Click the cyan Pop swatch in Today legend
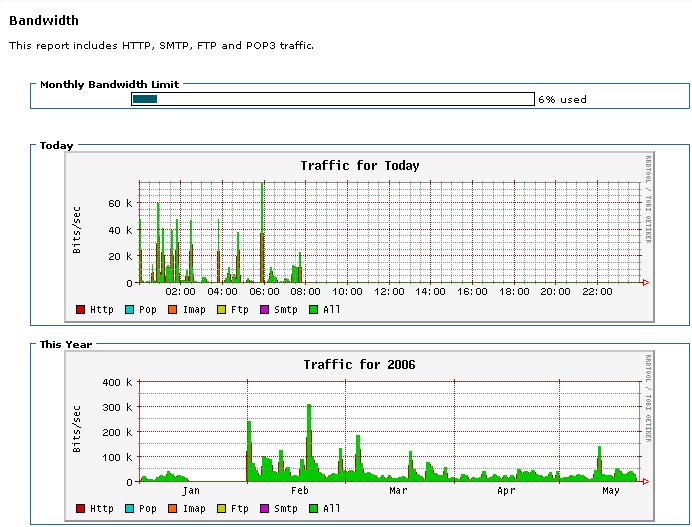Viewport: 692px width, 527px height. coord(127,310)
